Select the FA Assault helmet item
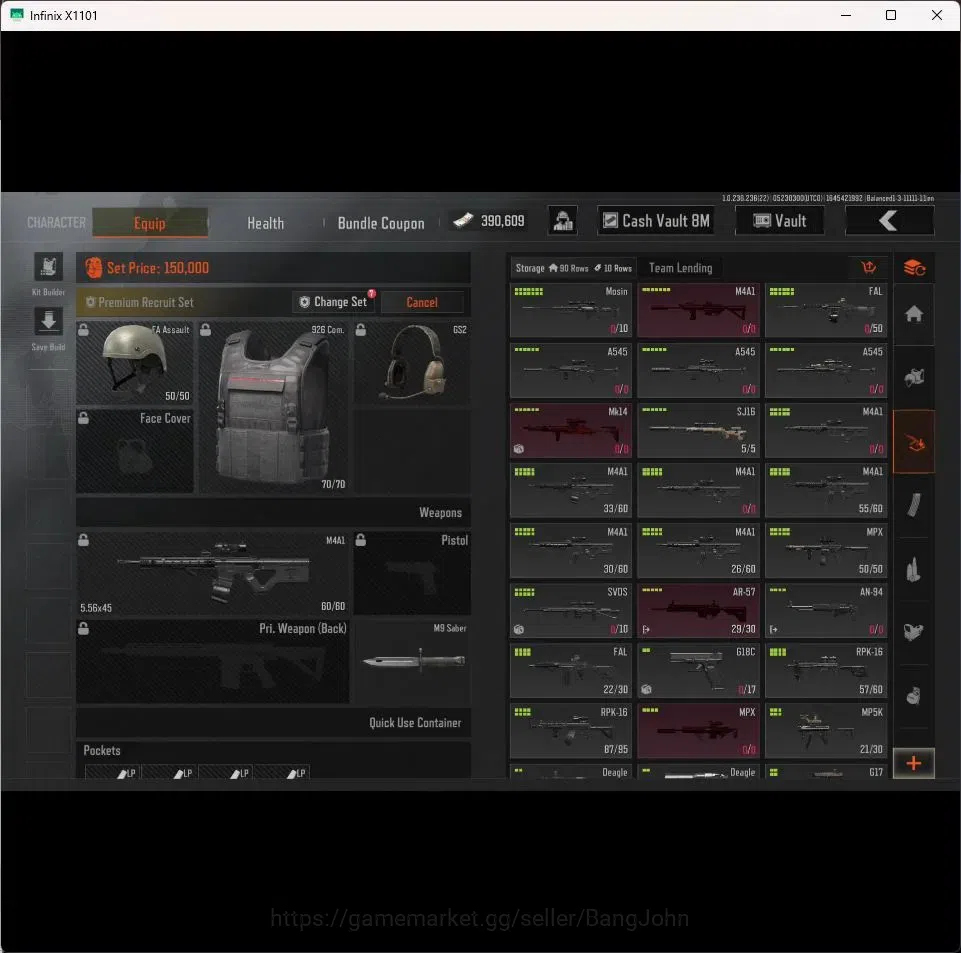961x953 pixels. click(135, 363)
